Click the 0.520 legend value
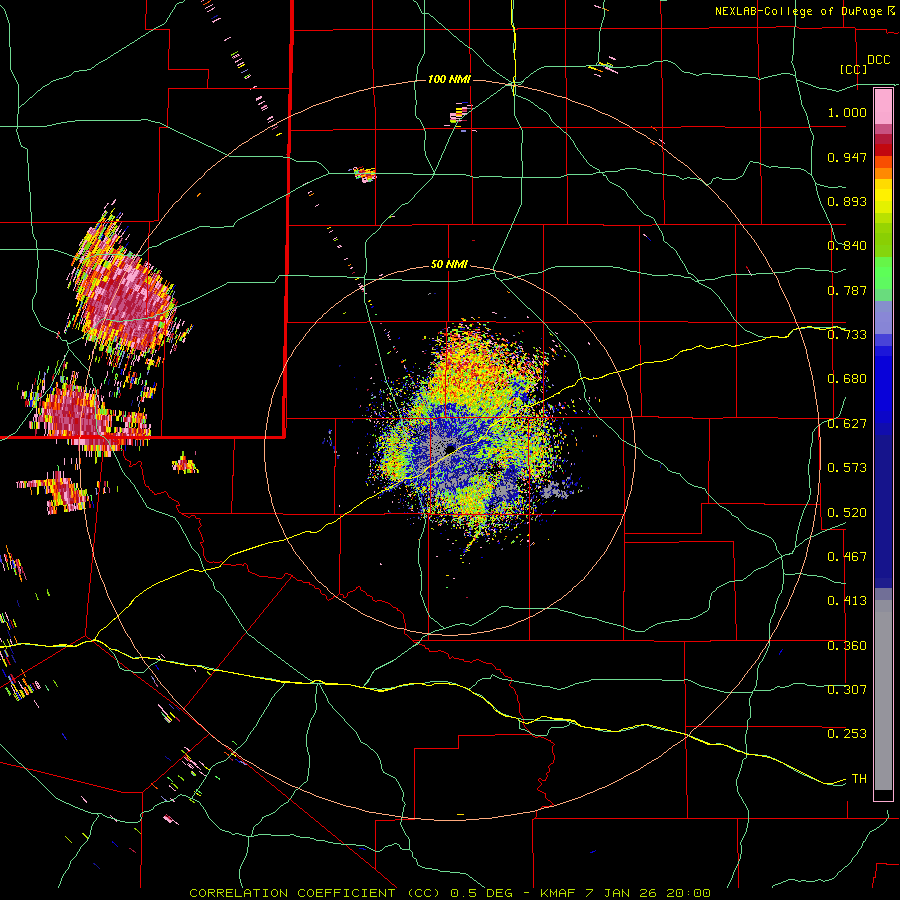 coord(847,512)
